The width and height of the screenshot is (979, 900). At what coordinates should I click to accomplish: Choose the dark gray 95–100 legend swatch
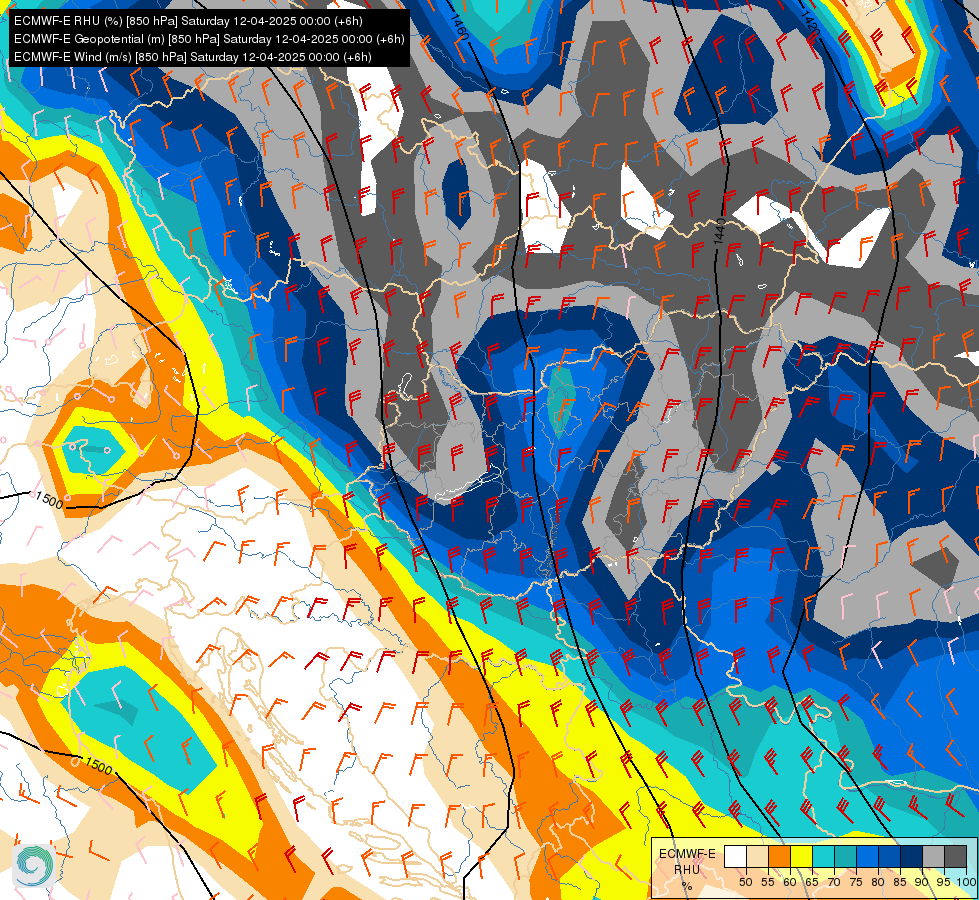click(955, 856)
